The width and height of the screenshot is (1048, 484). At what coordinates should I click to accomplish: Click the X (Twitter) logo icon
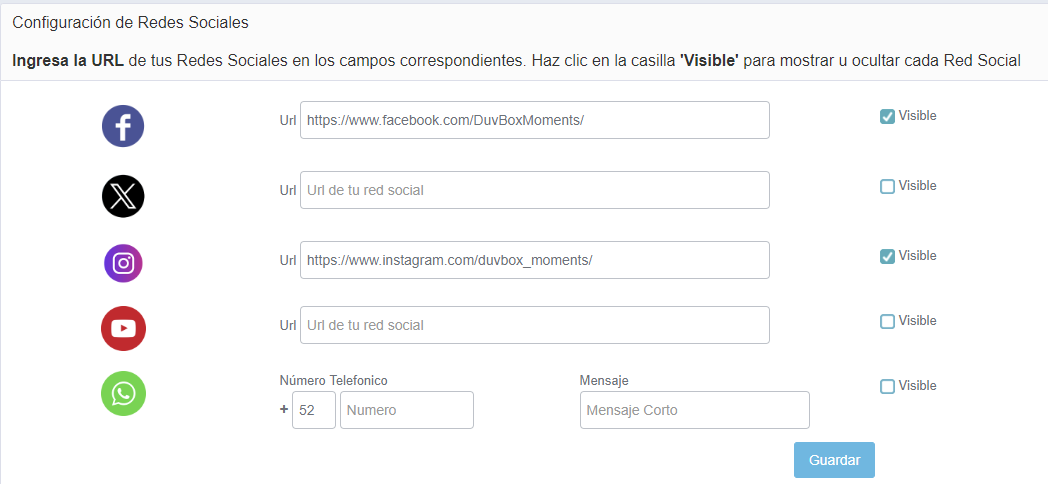tap(123, 196)
